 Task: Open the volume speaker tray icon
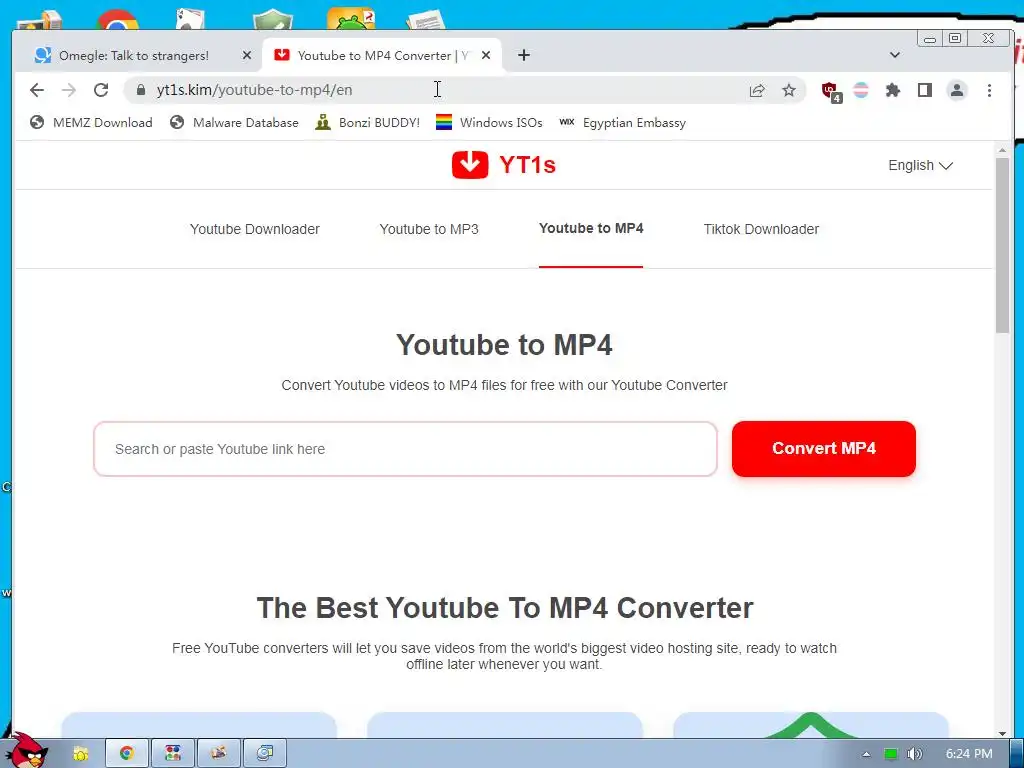pos(914,754)
